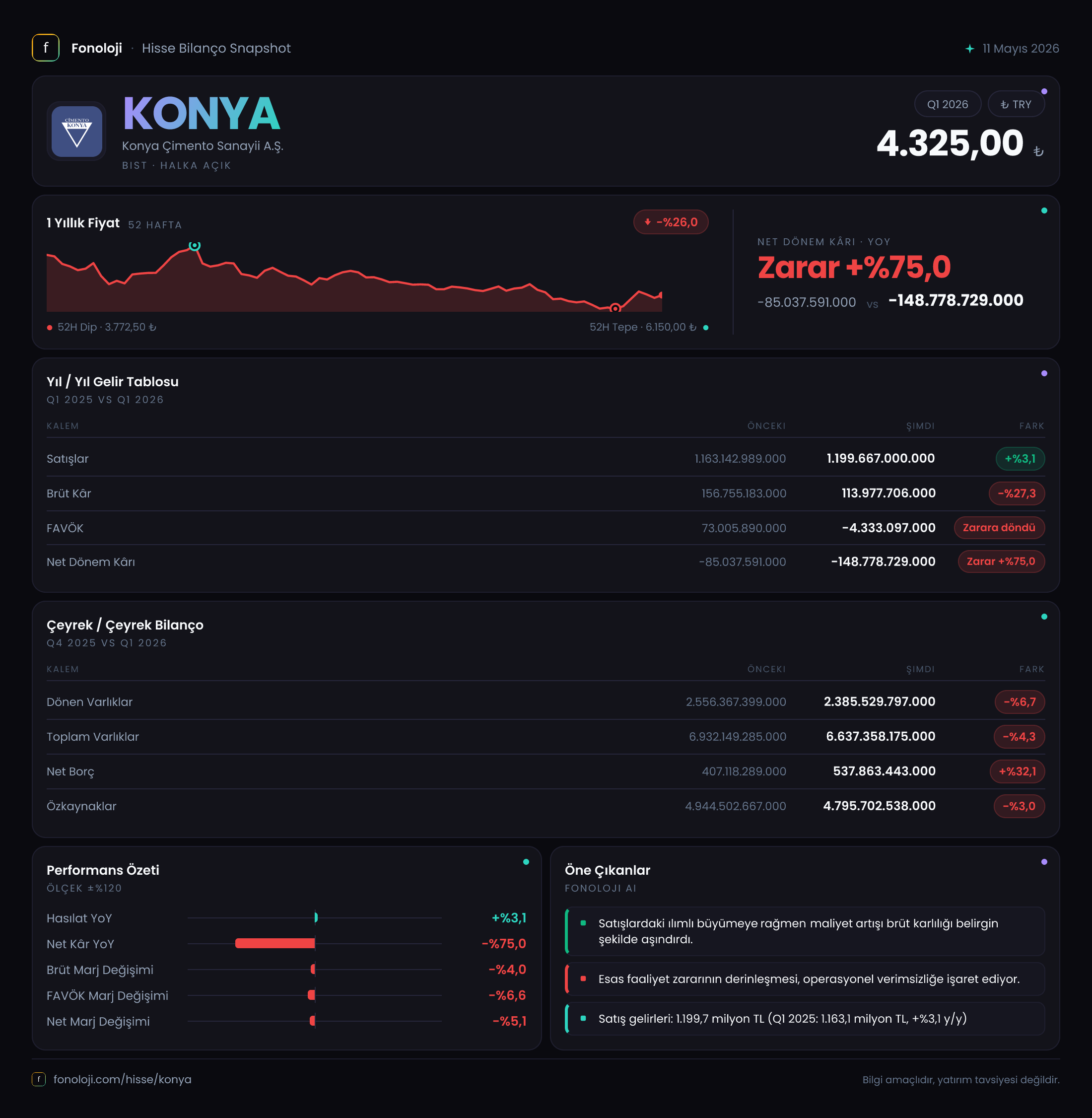The image size is (1092, 1118).
Task: Select the TRY currency pill
Action: pyautogui.click(x=1016, y=104)
